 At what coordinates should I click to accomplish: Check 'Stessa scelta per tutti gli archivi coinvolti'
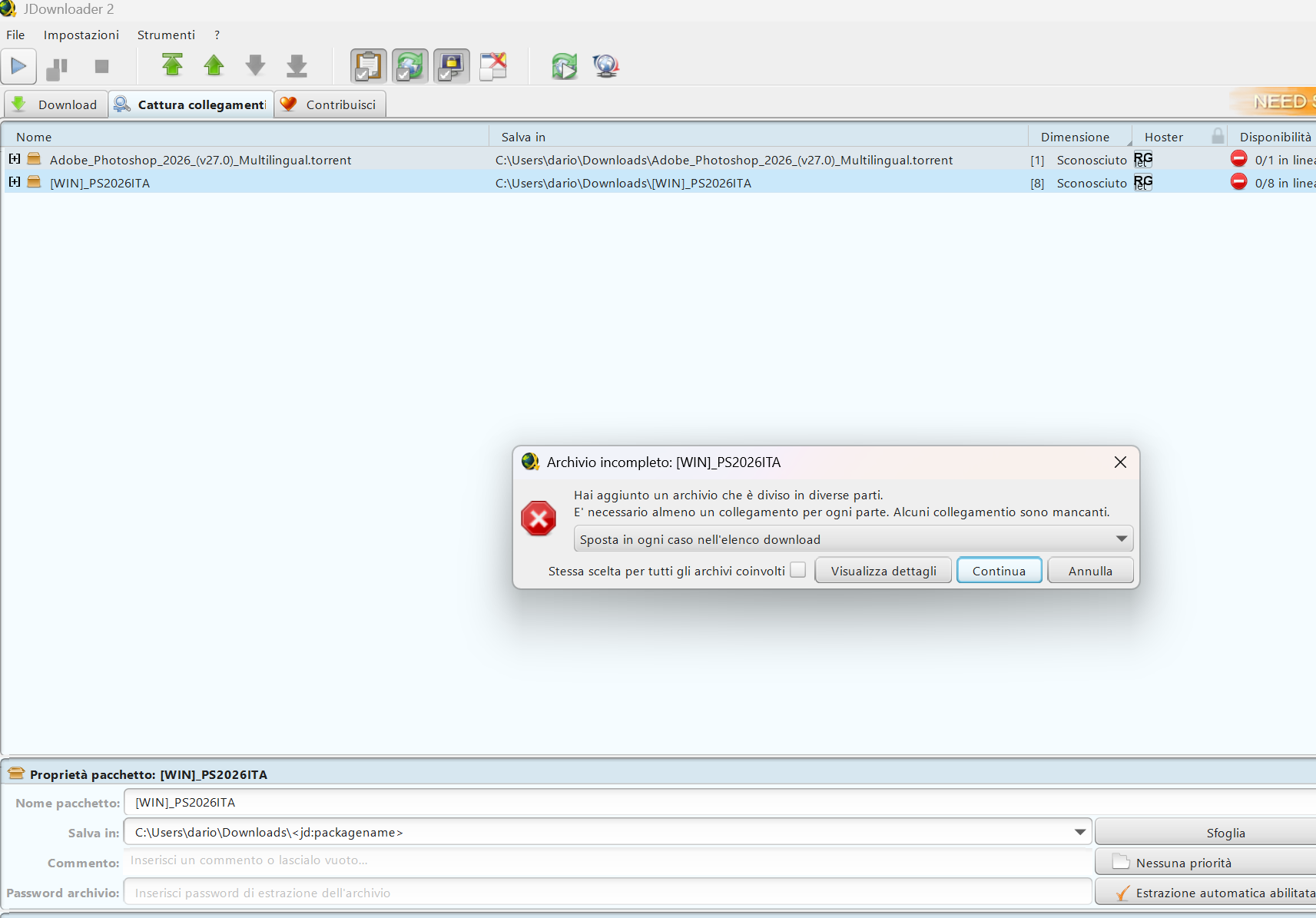[x=798, y=570]
